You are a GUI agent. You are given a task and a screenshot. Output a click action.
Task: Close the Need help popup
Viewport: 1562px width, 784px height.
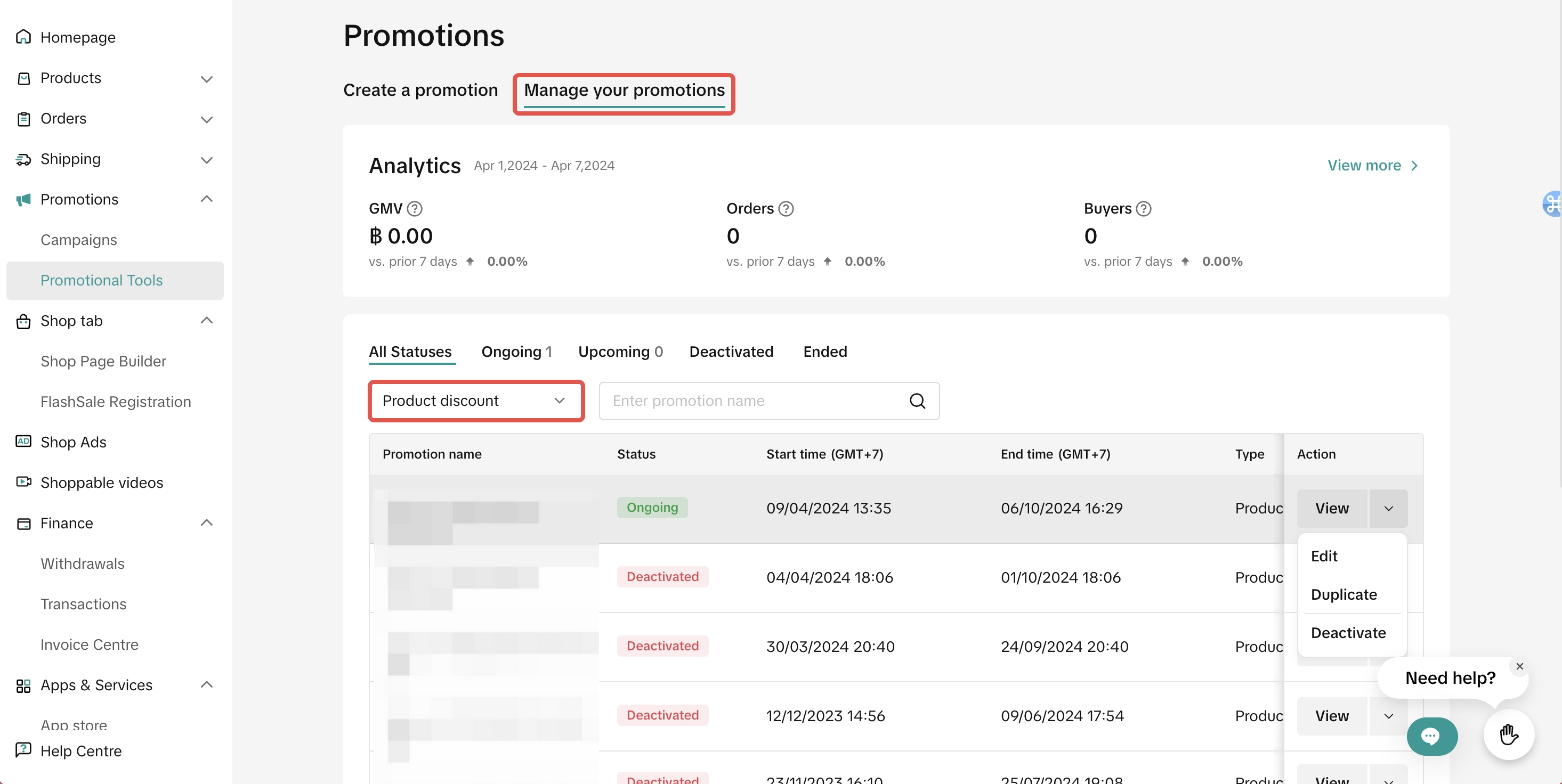(x=1519, y=666)
